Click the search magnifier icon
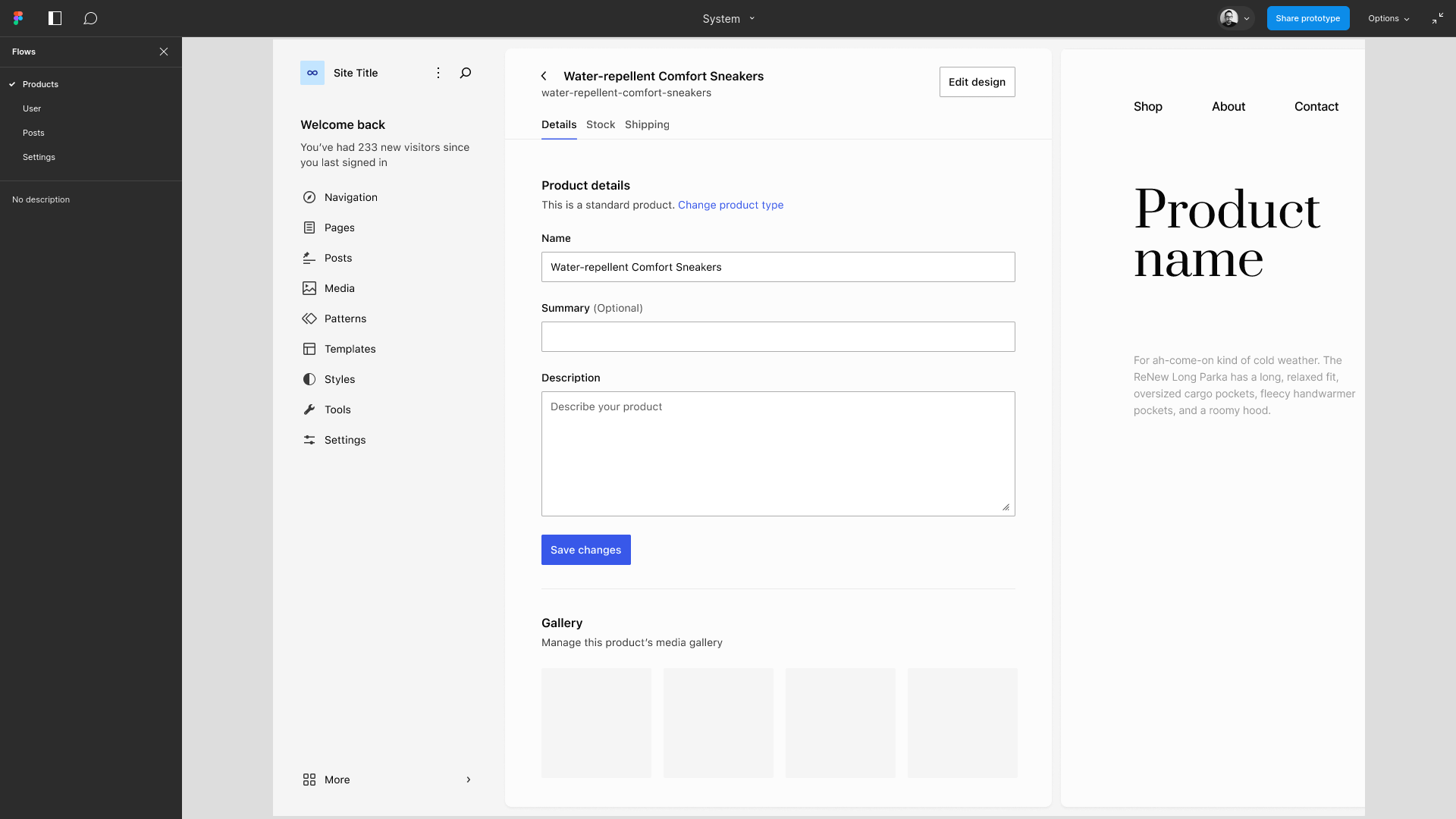Screen dimensions: 1456x819 coord(466,73)
